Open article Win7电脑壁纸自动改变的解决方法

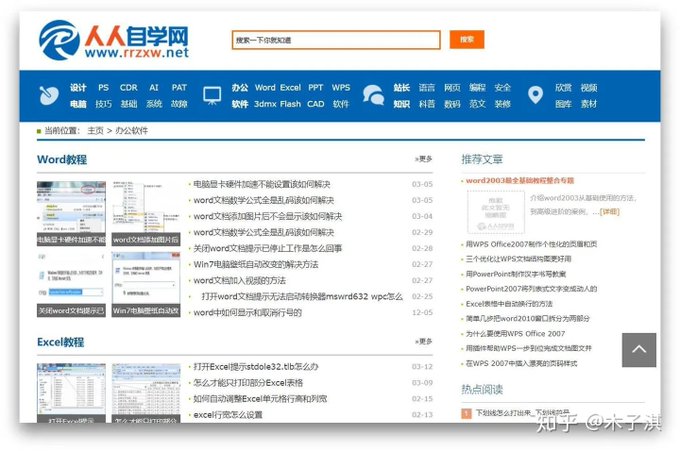(x=255, y=265)
